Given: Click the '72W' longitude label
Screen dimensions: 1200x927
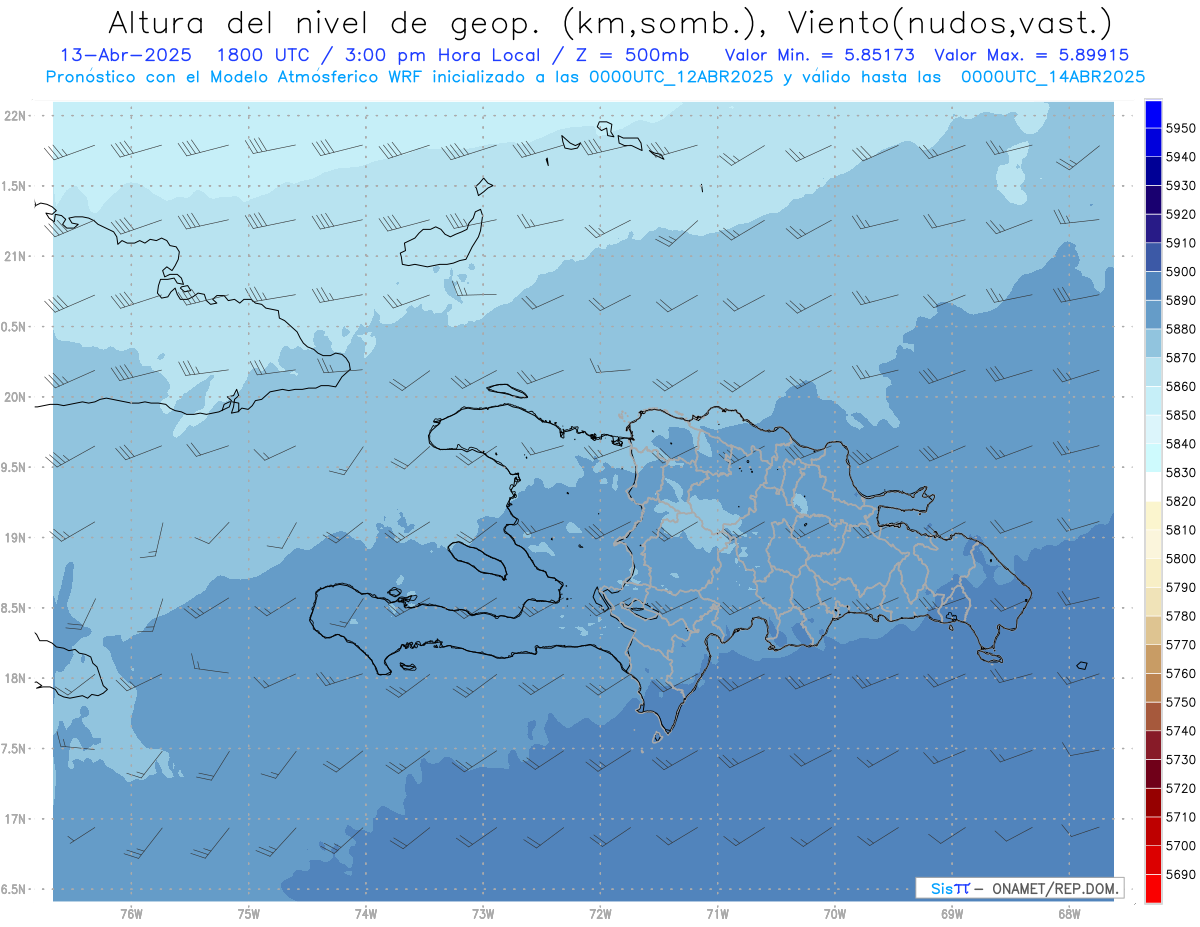Looking at the screenshot, I should point(600,914).
